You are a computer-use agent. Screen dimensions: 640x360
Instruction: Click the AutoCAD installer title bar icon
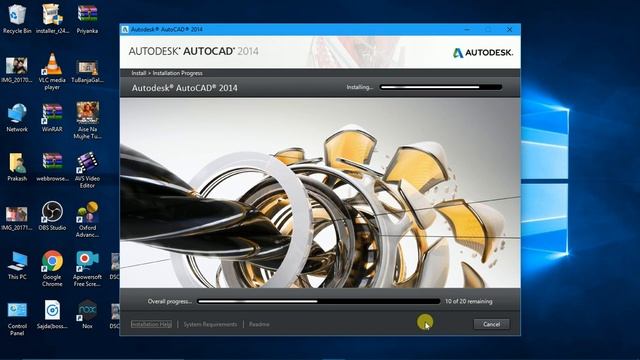125,29
